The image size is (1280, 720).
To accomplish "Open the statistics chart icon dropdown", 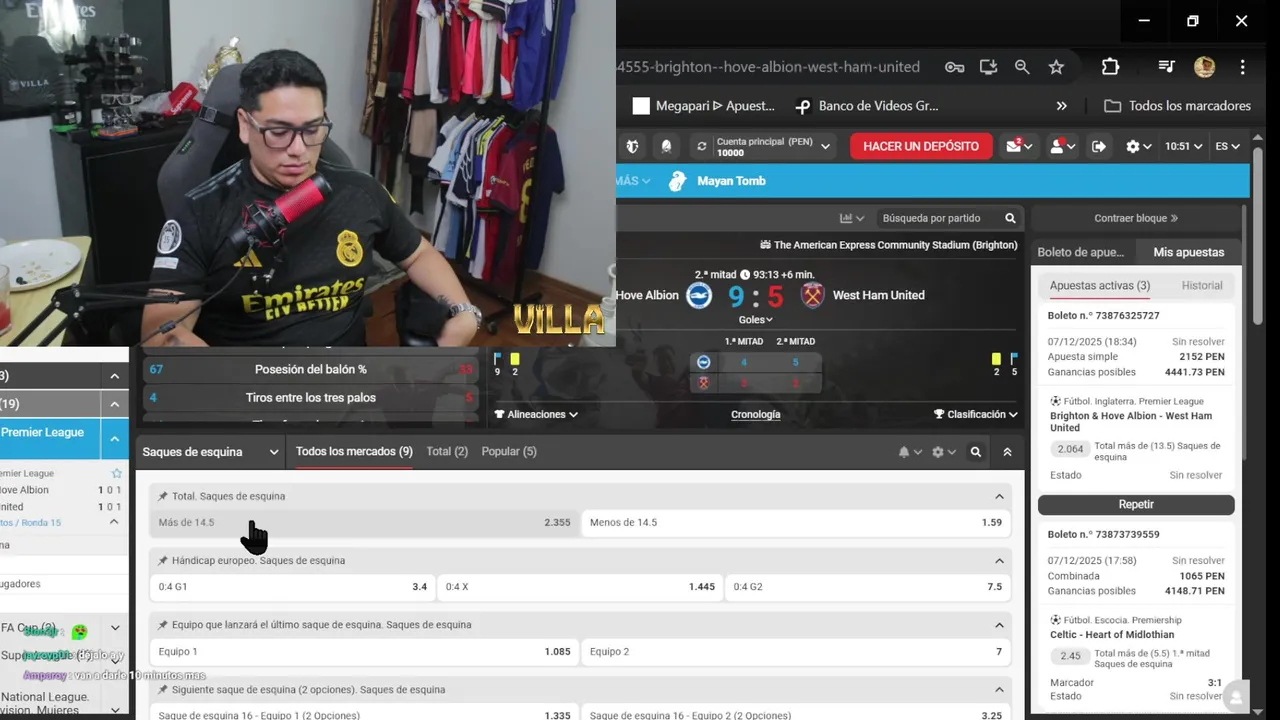I will [x=852, y=218].
